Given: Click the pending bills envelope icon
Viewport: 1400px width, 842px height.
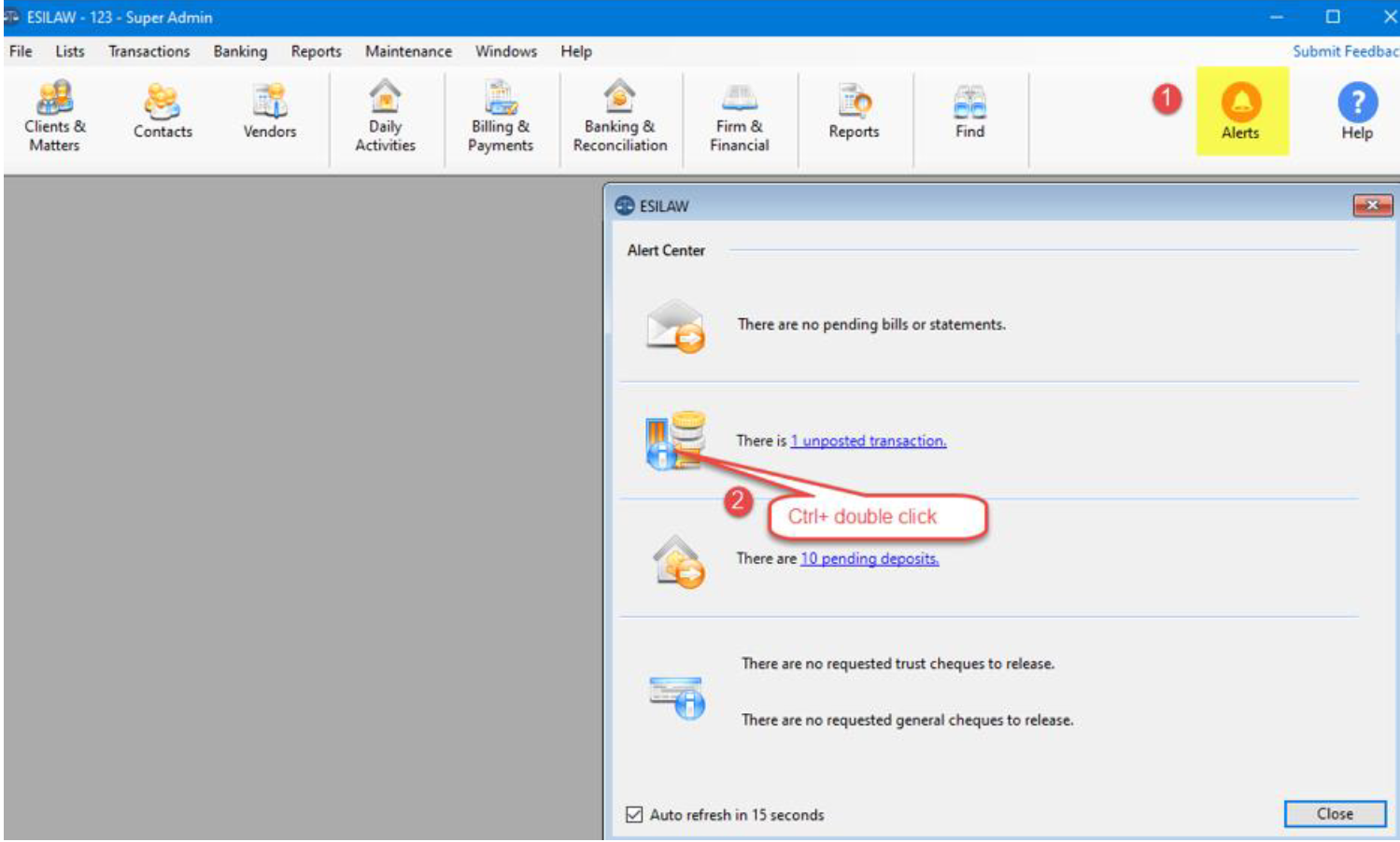Looking at the screenshot, I should click(x=675, y=326).
